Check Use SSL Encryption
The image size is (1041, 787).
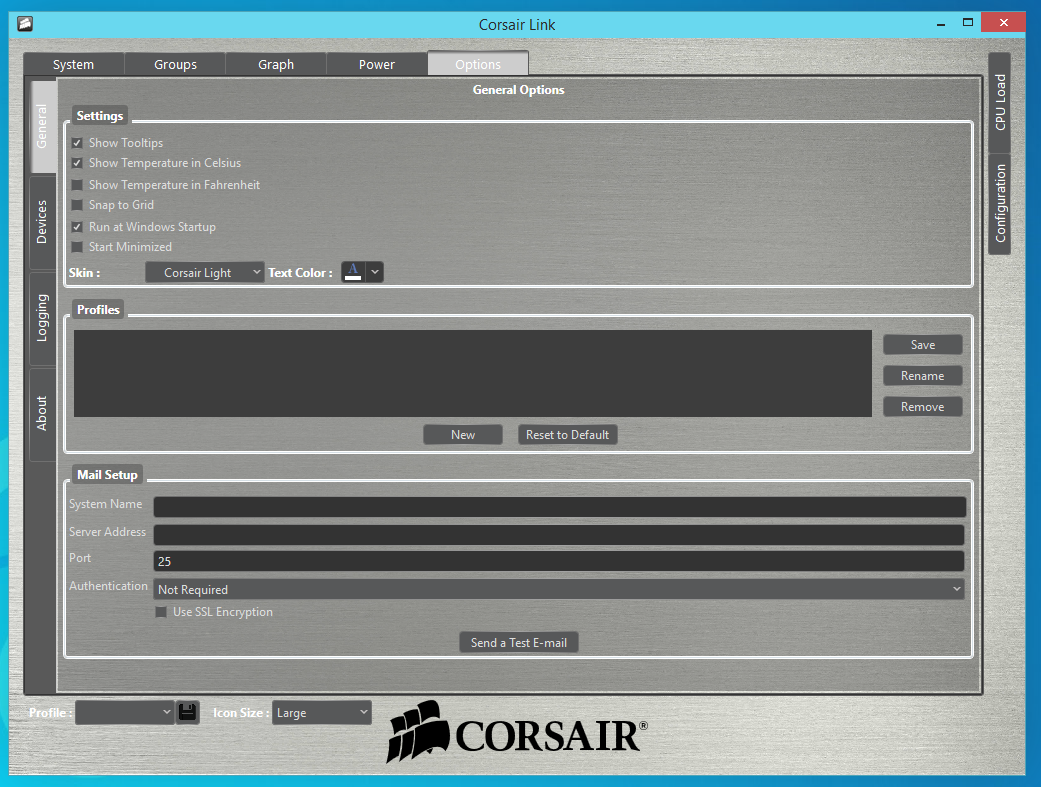click(161, 612)
